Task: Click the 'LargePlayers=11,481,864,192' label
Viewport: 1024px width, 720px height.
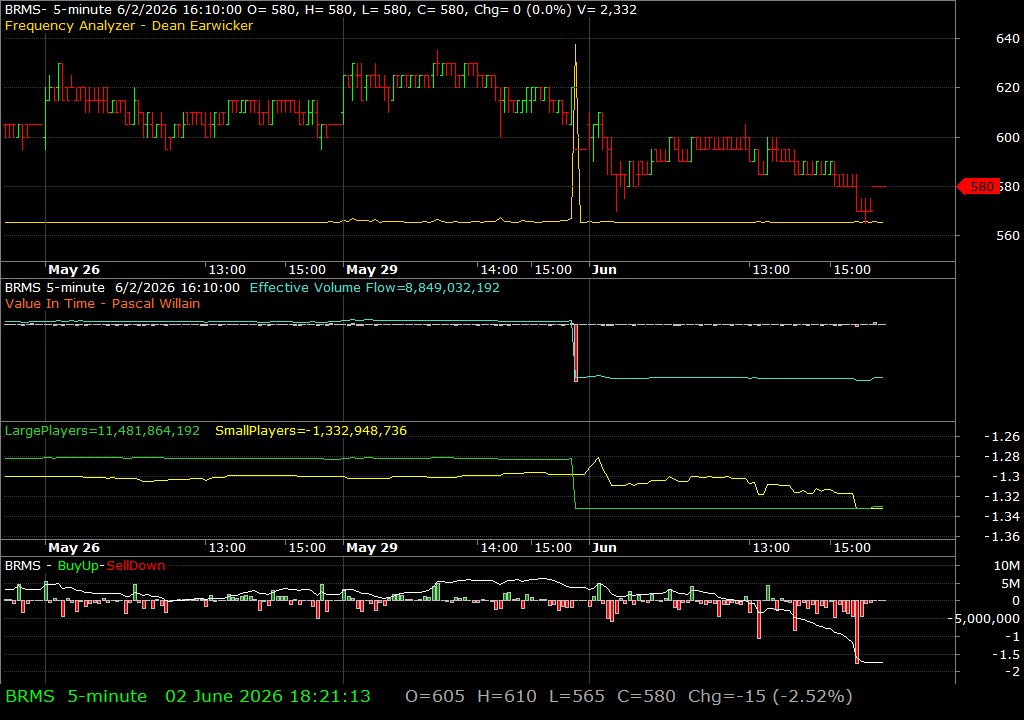Action: tap(103, 431)
